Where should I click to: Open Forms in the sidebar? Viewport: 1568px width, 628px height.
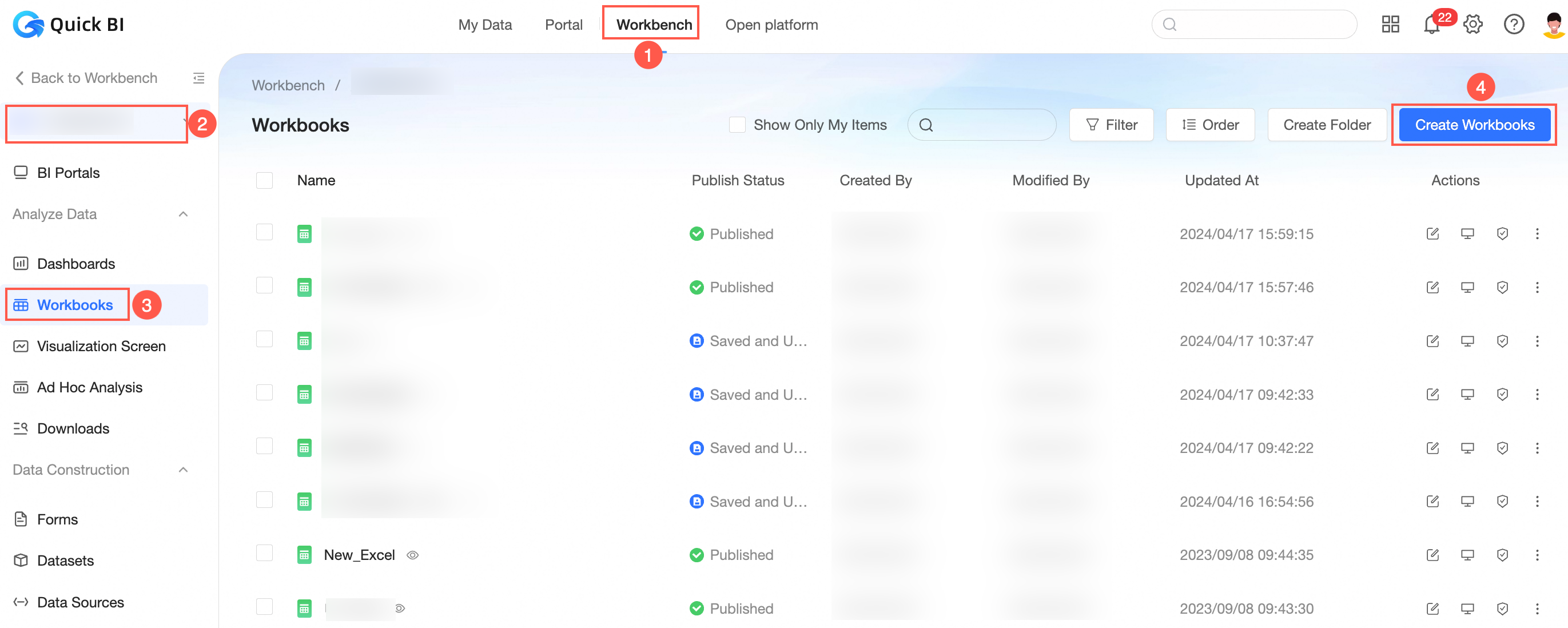46,520
